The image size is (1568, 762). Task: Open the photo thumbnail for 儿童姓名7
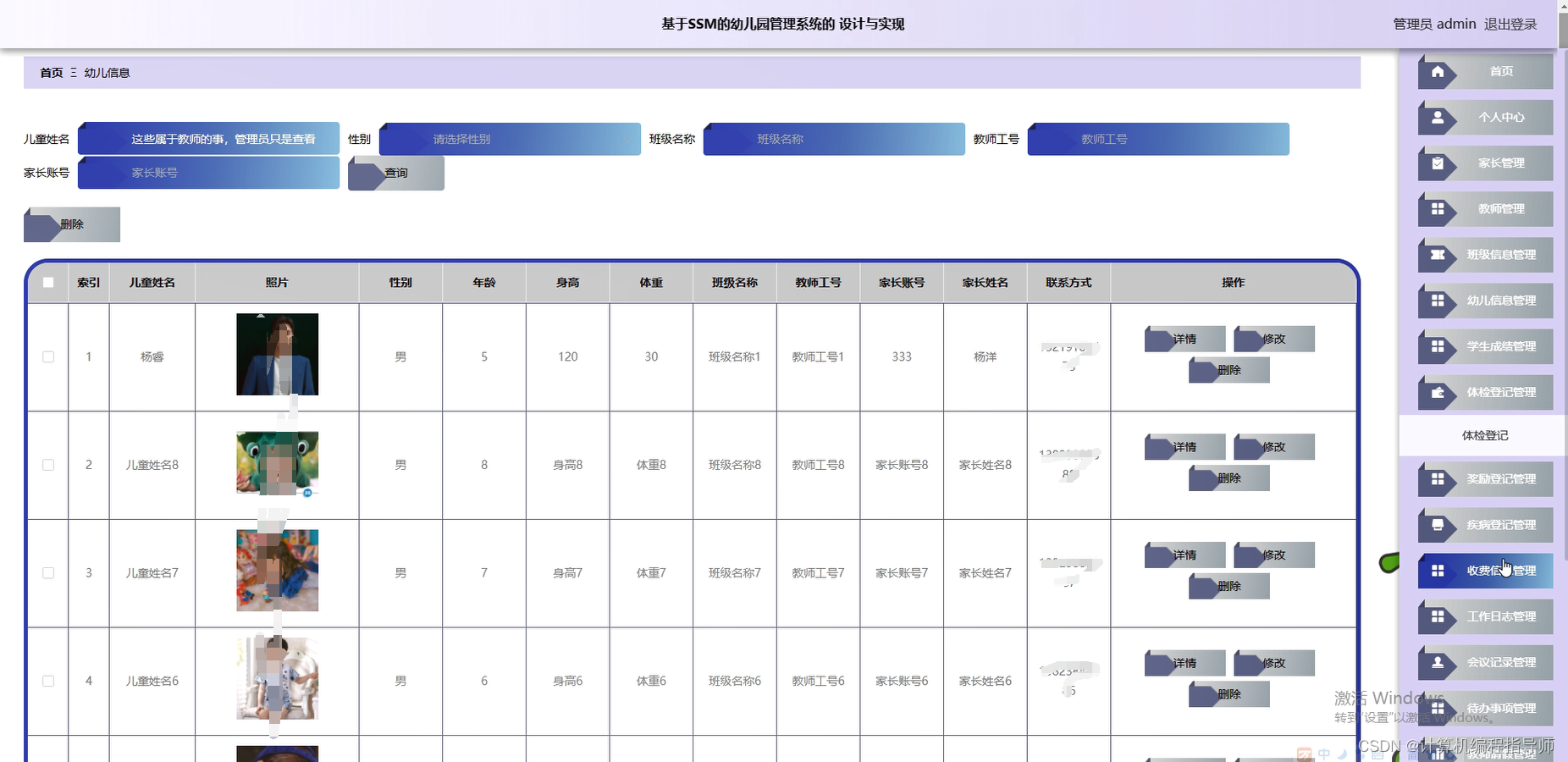point(277,571)
